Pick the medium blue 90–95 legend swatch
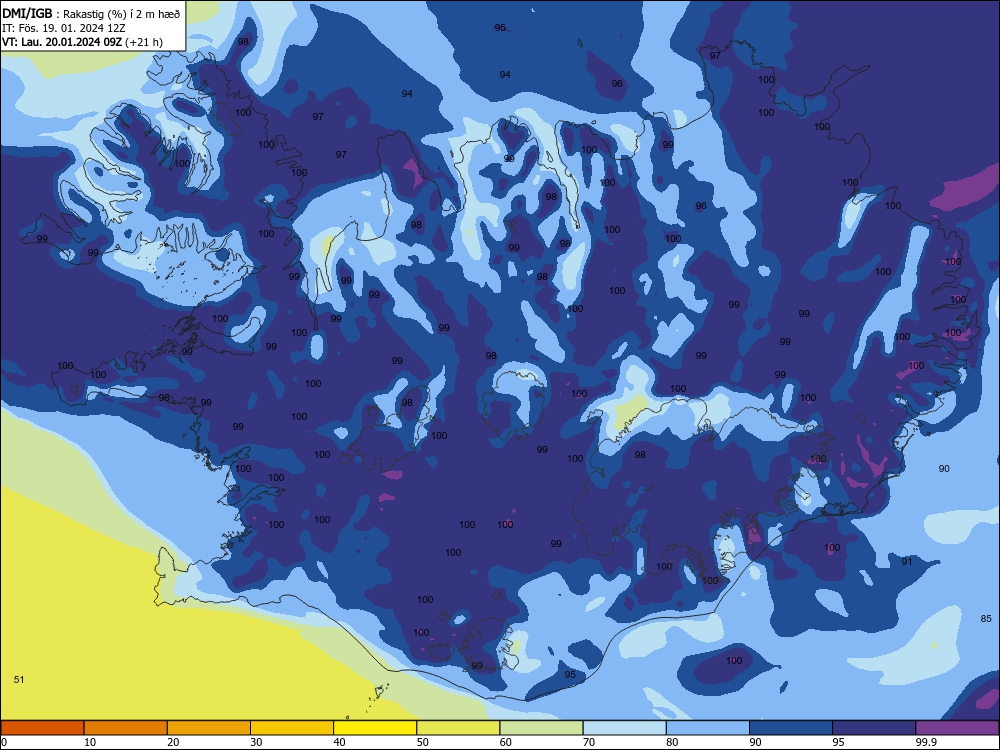This screenshot has width=1000, height=750. pos(791,727)
